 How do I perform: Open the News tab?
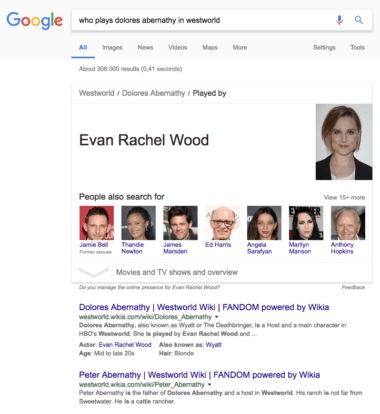click(x=145, y=47)
